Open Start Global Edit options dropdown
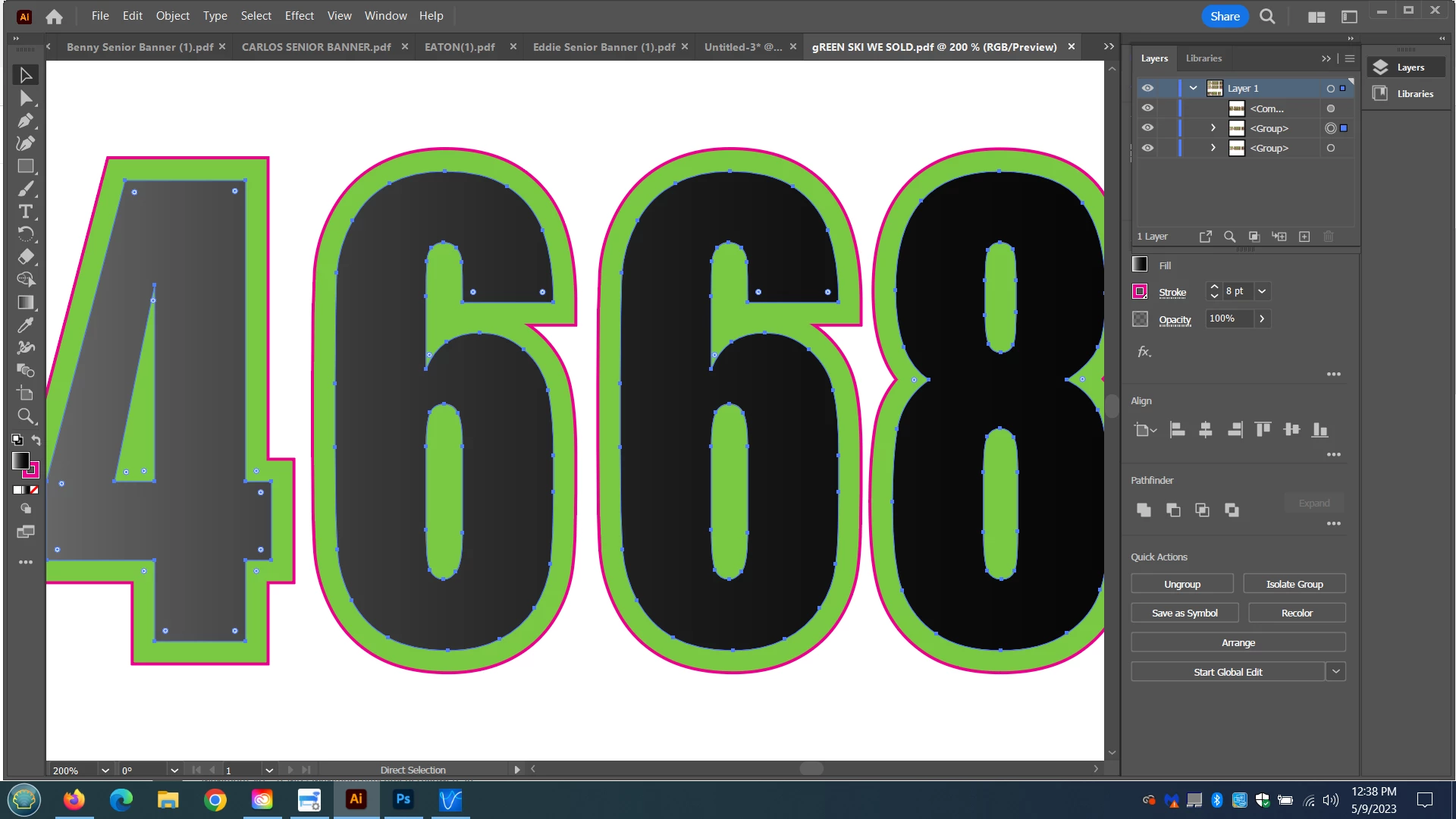This screenshot has width=1456, height=819. (x=1336, y=672)
